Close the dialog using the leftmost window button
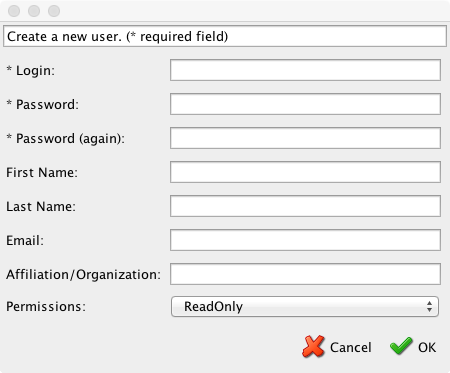This screenshot has height=373, width=450. [14, 11]
